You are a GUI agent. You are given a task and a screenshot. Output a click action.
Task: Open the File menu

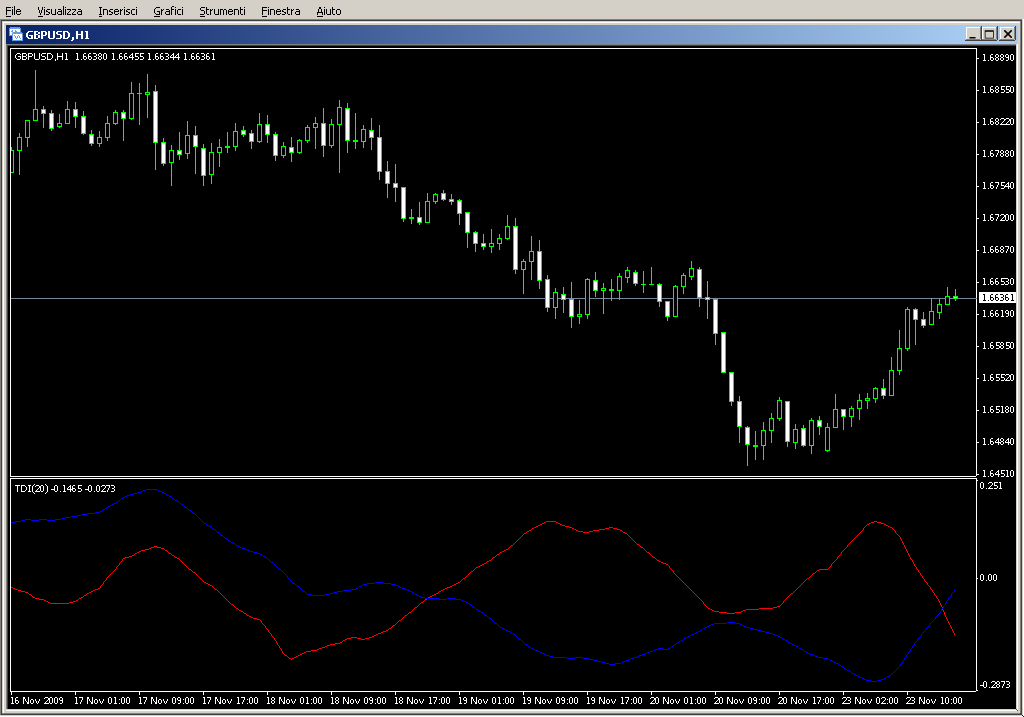13,11
